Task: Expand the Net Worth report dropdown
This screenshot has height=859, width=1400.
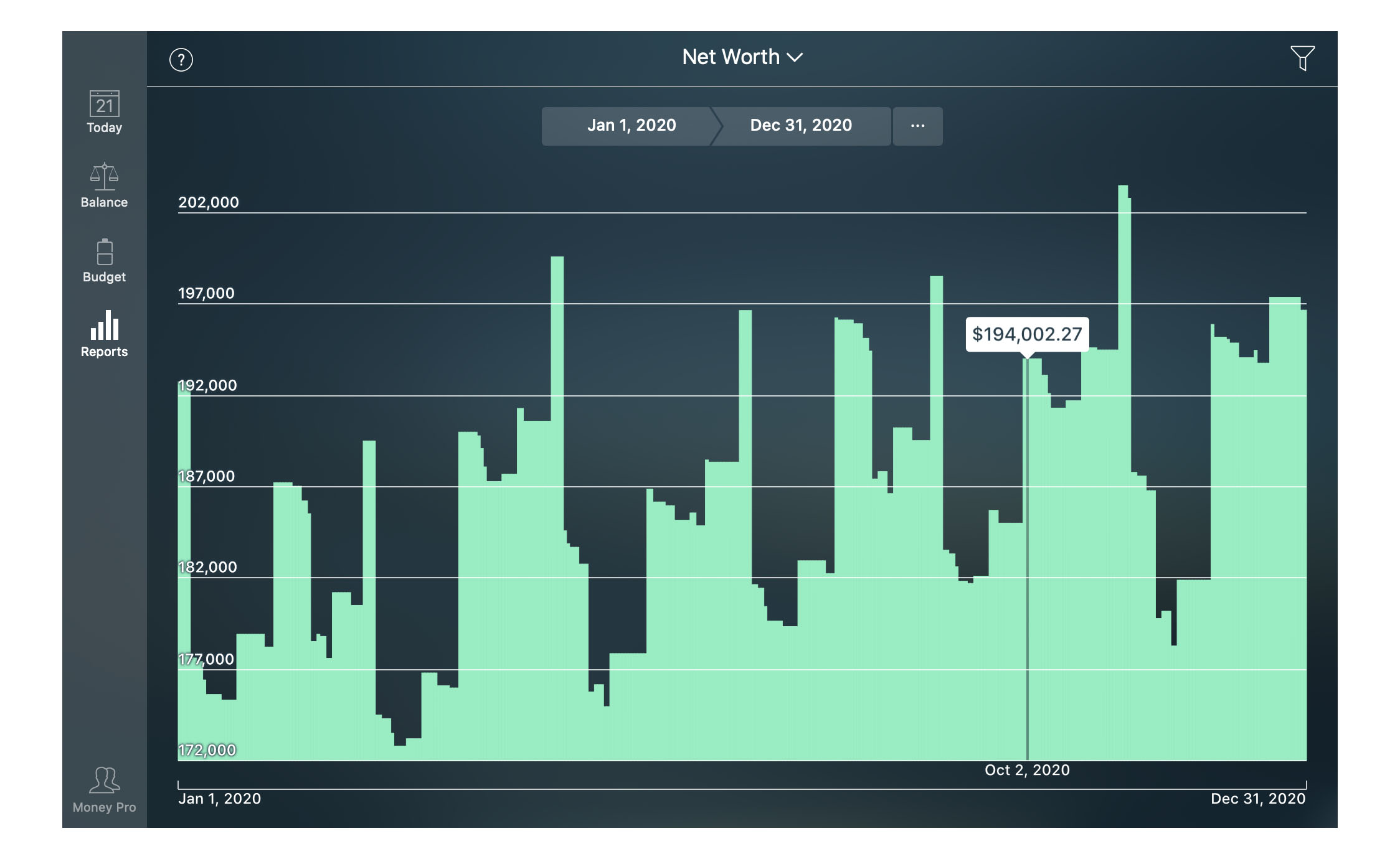Action: (742, 57)
